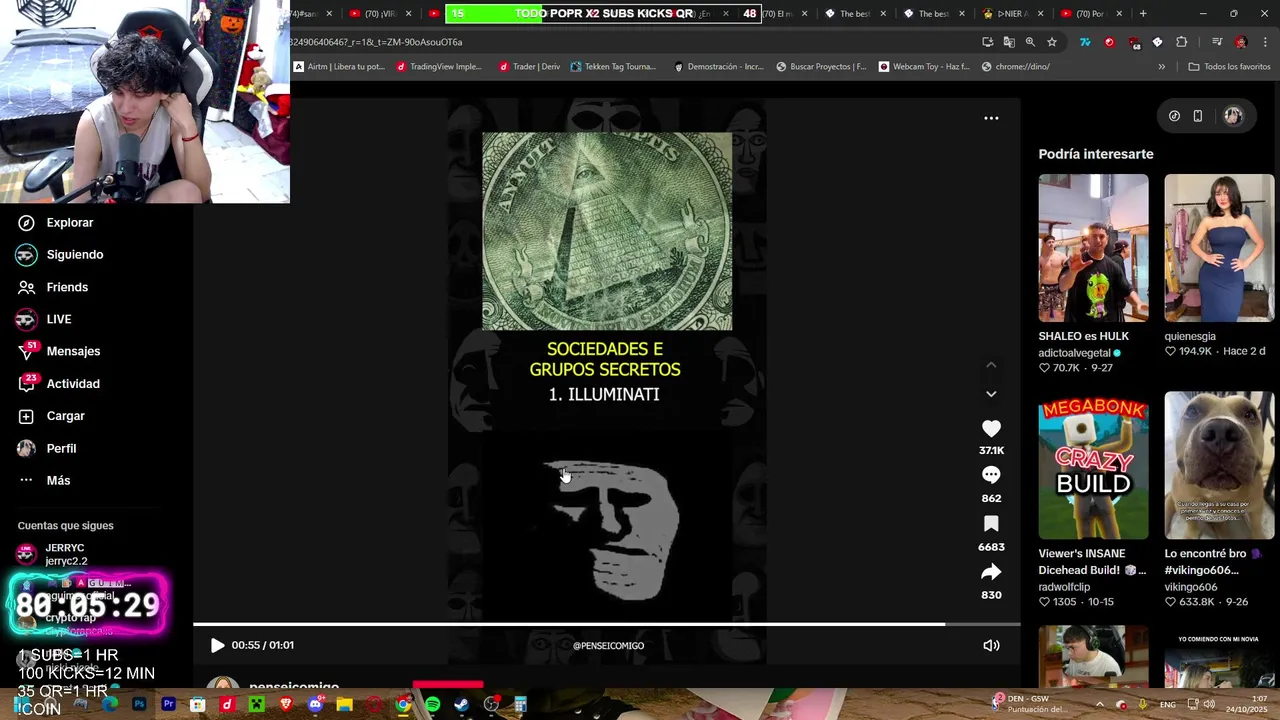This screenshot has height=720, width=1280.
Task: Open Tekken Tag Tournament bookmark
Action: tap(613, 67)
